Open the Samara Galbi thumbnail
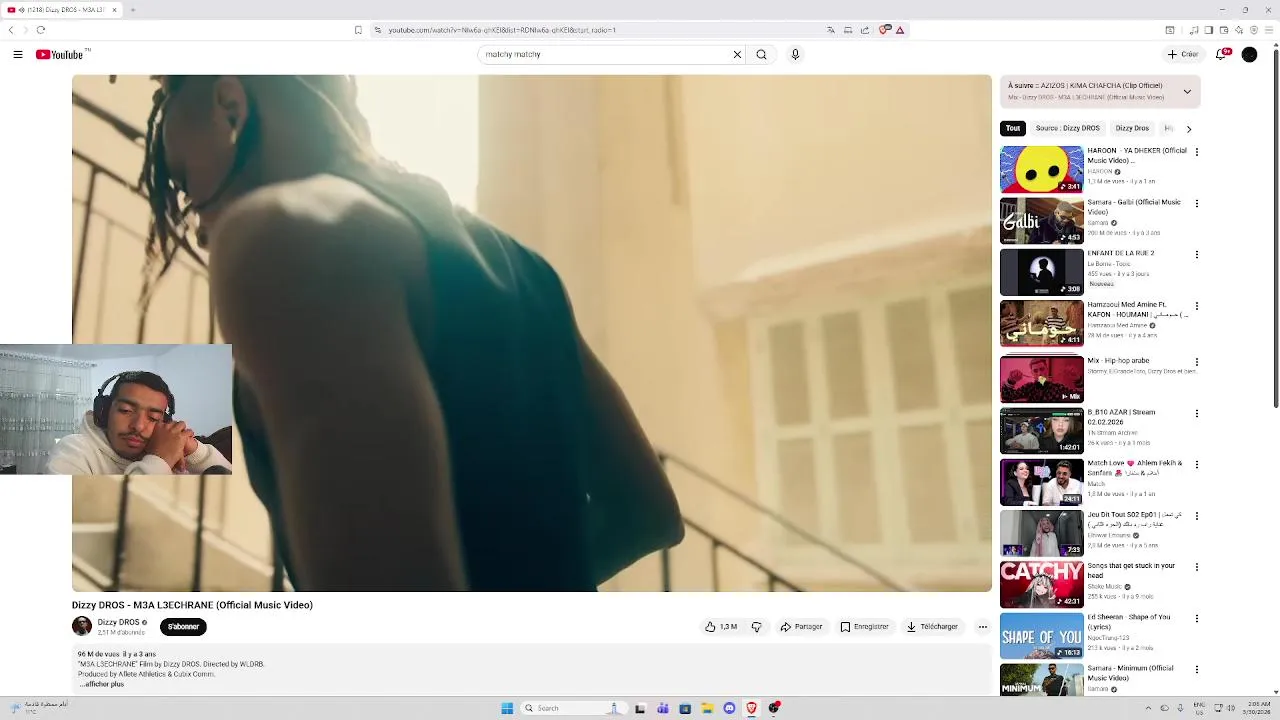1280x720 pixels. click(x=1041, y=221)
